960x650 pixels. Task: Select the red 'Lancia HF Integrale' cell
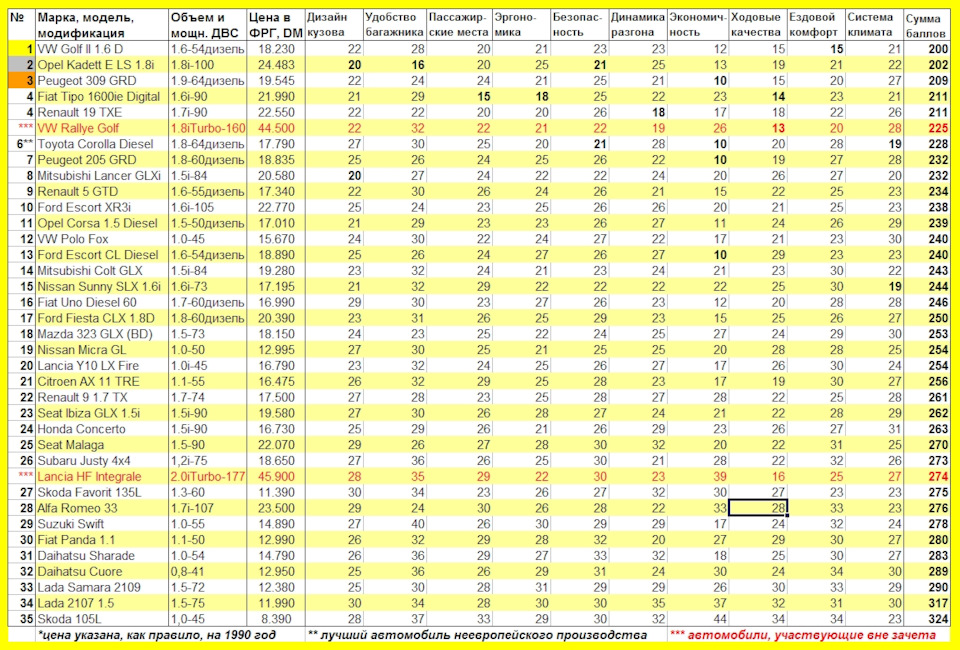click(102, 477)
